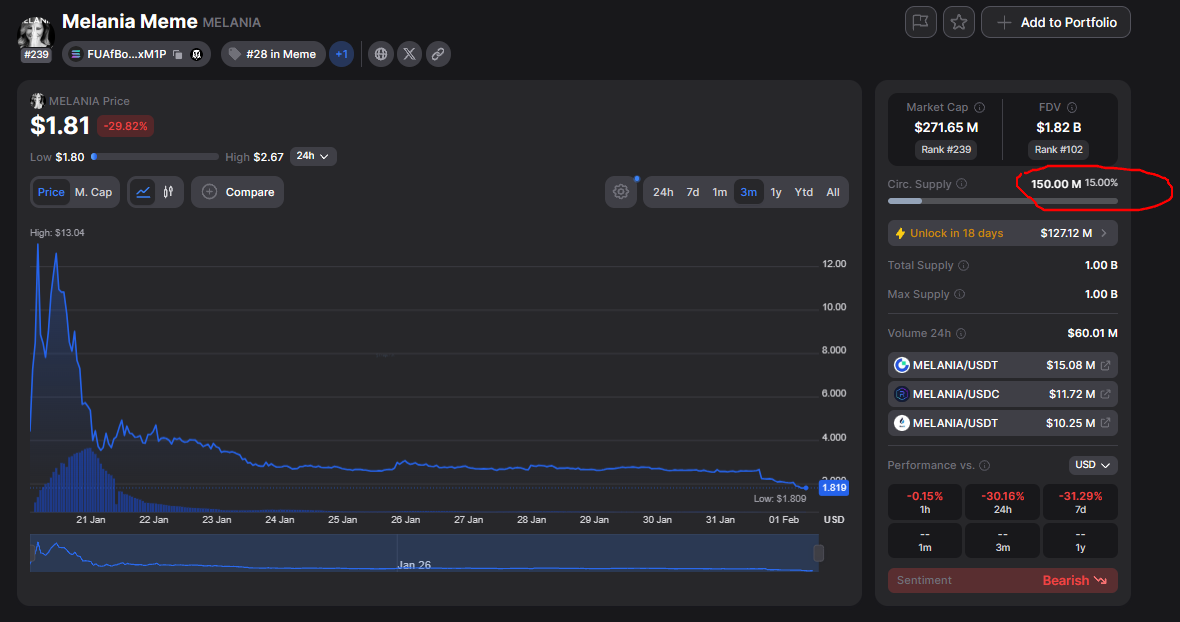Click the -30.16% 24h performance cell
Image resolution: width=1180 pixels, height=622 pixels.
point(1002,502)
